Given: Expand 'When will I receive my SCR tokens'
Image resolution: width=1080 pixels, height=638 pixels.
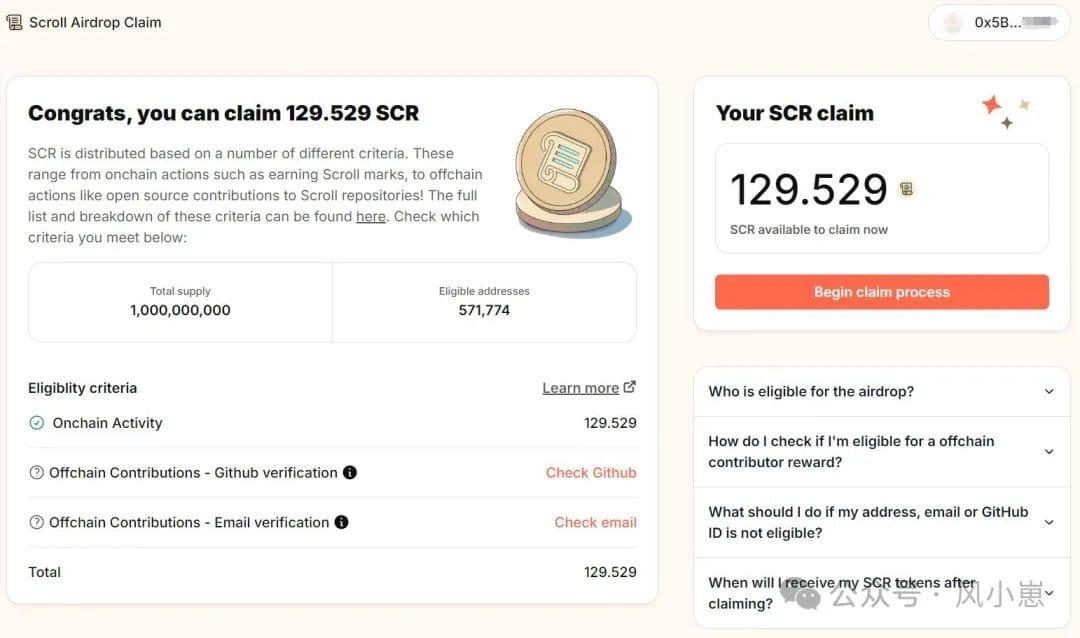Looking at the screenshot, I should [882, 593].
